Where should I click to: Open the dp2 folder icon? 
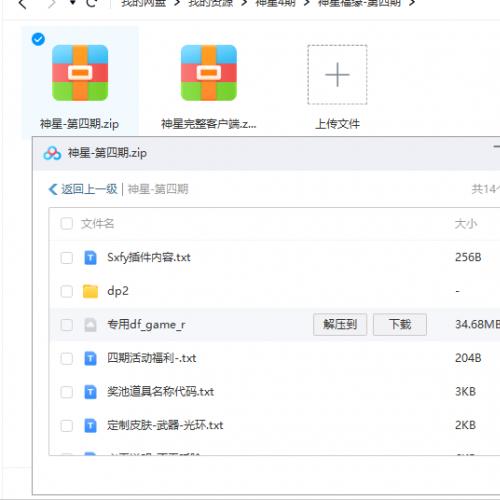point(90,291)
